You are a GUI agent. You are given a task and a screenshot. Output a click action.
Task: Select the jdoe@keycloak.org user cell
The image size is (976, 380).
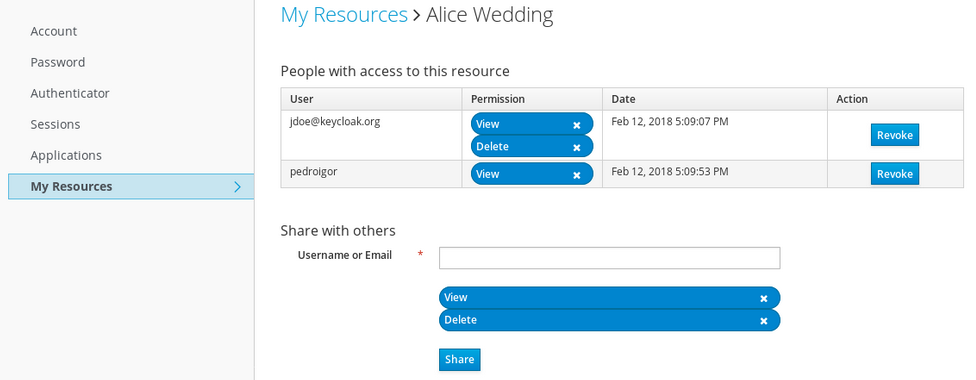click(371, 135)
